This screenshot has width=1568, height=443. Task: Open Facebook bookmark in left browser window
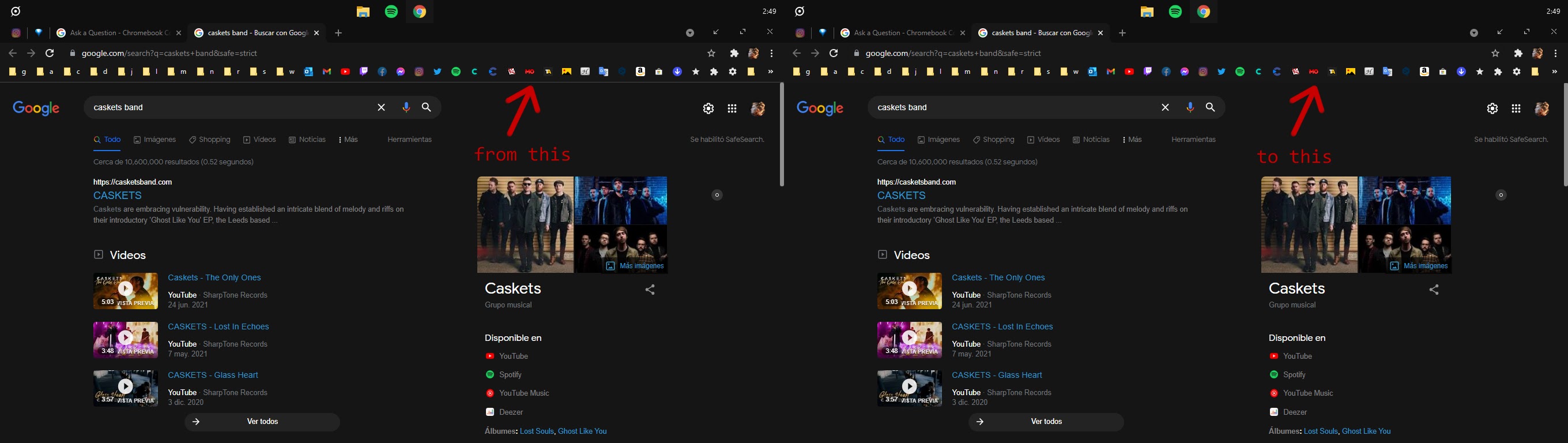coord(382,72)
